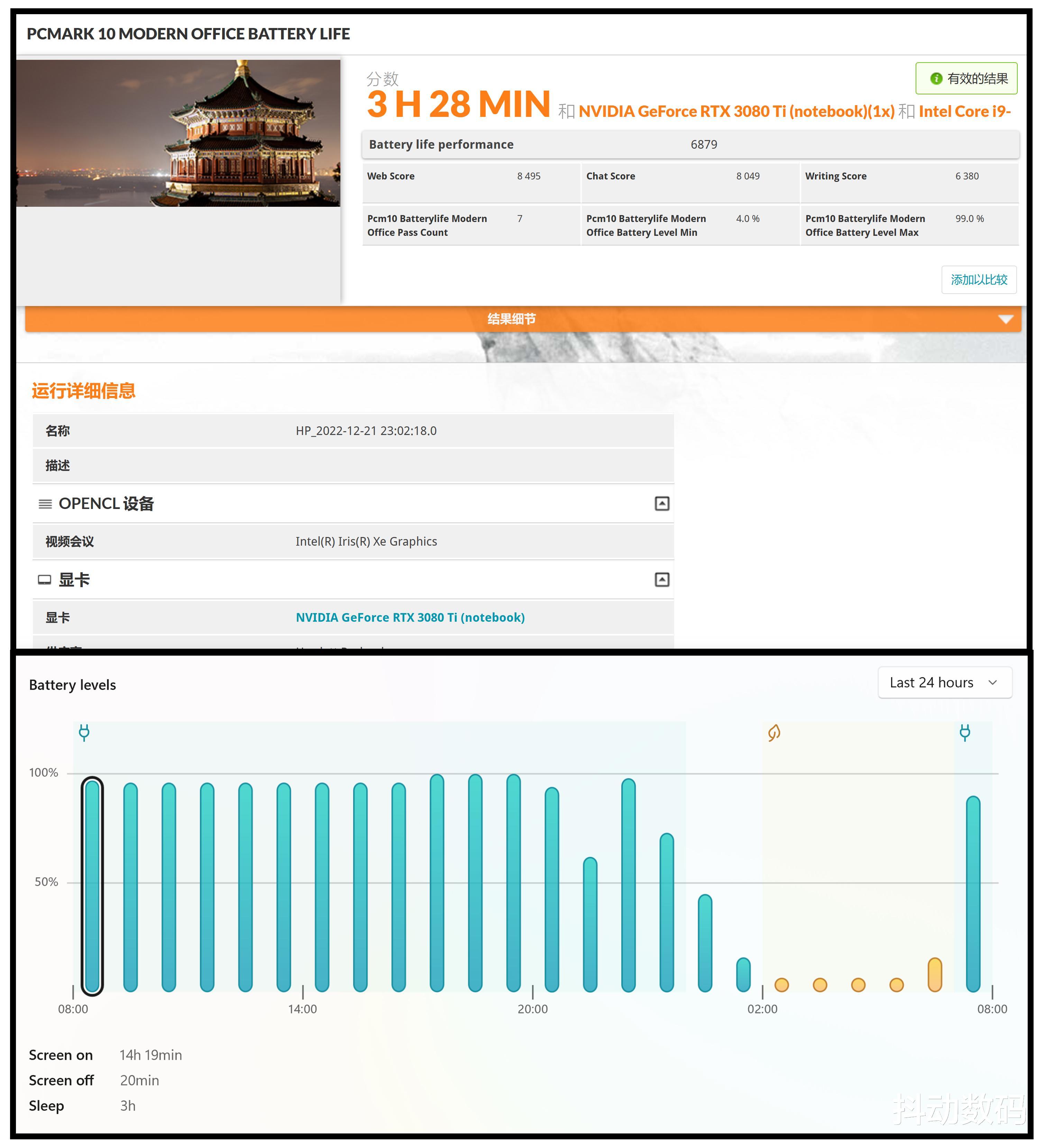This screenshot has height=1148, width=1045.
Task: Click the 有效的结果 valid result badge
Action: coord(966,78)
